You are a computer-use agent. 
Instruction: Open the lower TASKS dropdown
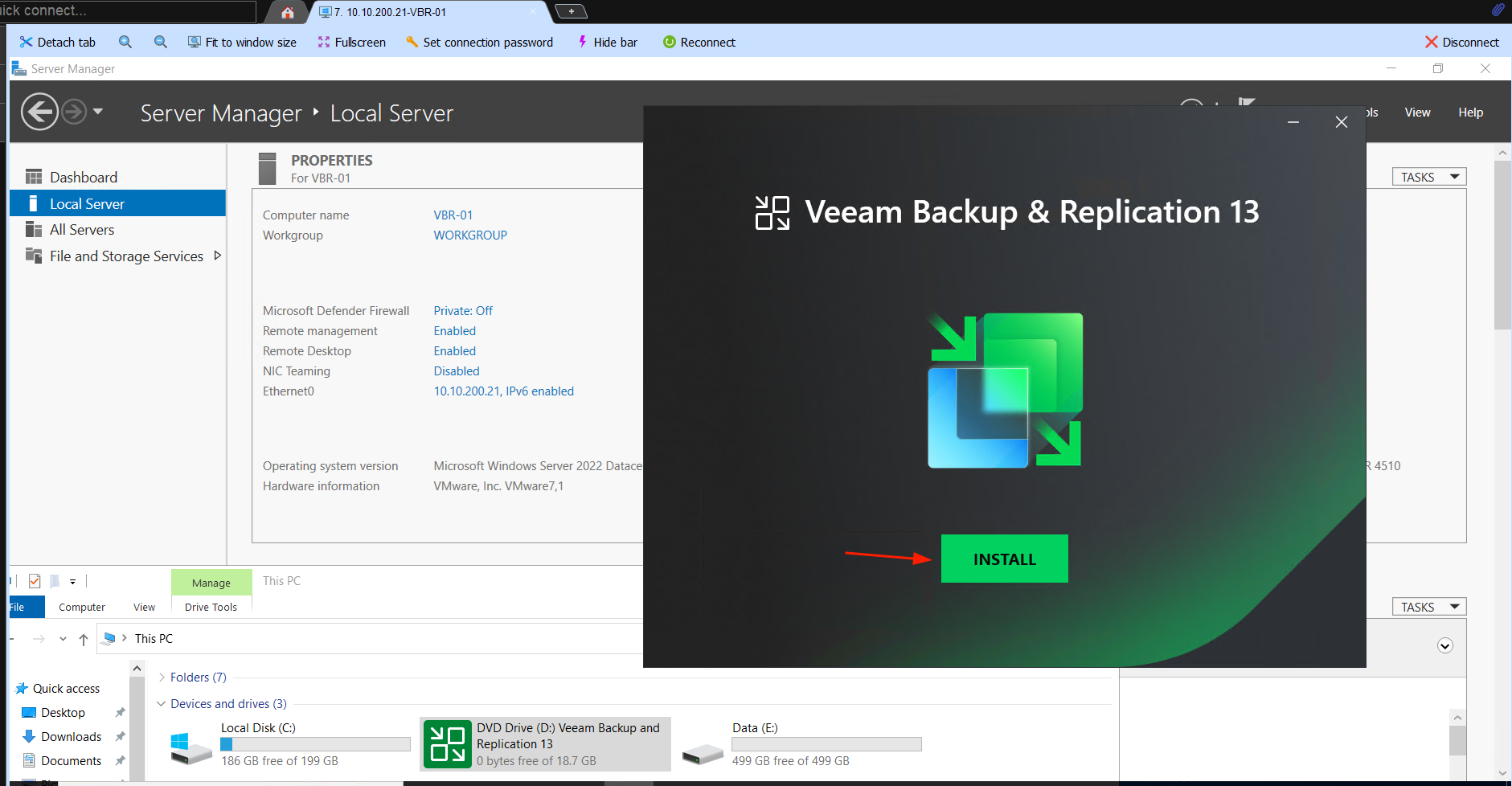pos(1428,607)
